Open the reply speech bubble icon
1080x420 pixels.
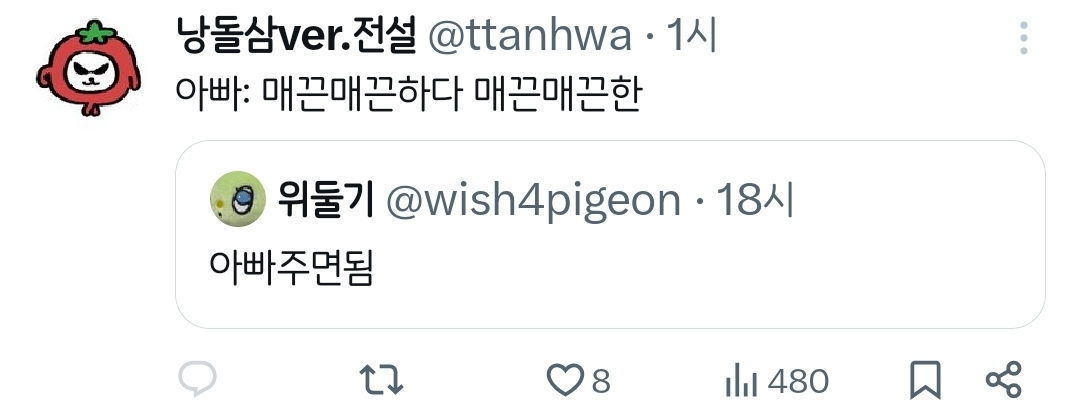[198, 379]
